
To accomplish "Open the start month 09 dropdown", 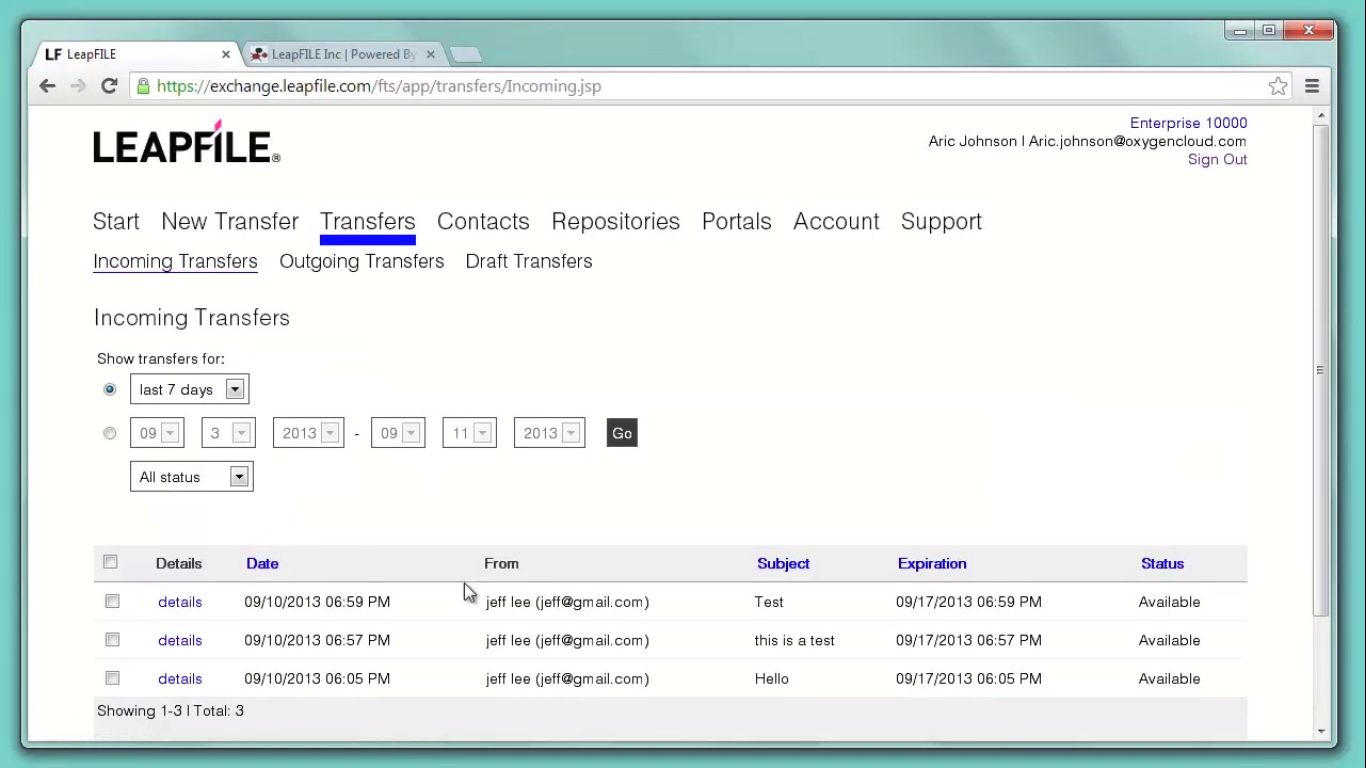I will pyautogui.click(x=156, y=433).
